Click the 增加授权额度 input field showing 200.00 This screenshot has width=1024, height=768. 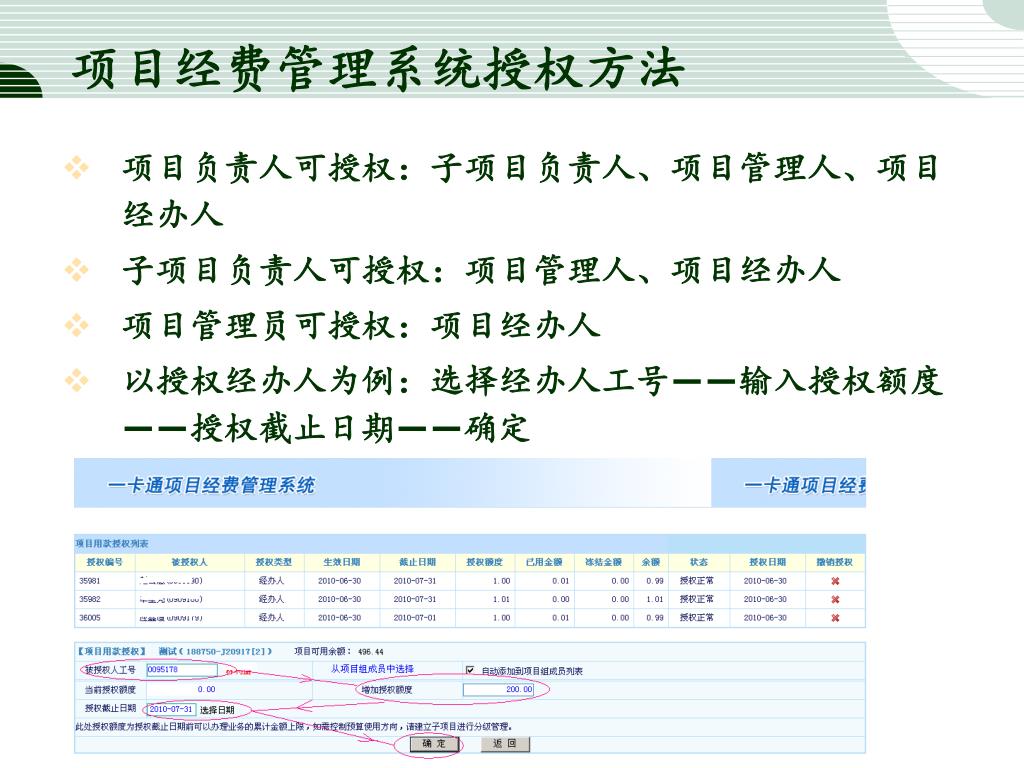click(x=498, y=689)
